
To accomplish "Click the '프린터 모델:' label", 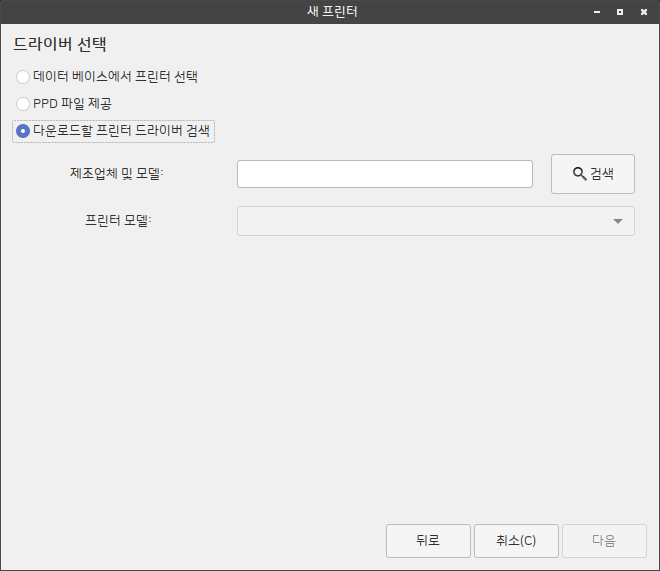I will (x=118, y=221).
